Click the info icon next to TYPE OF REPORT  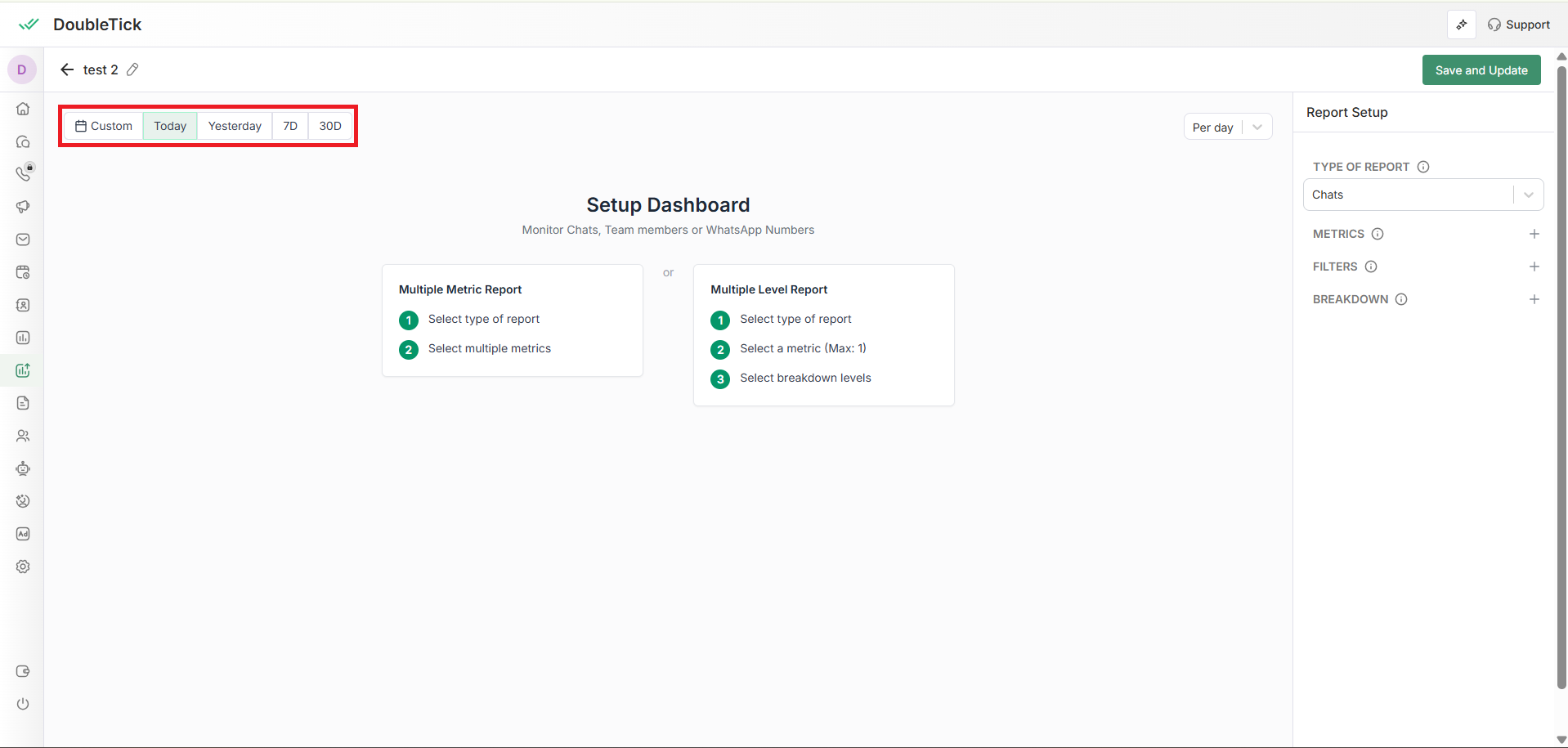(1423, 167)
